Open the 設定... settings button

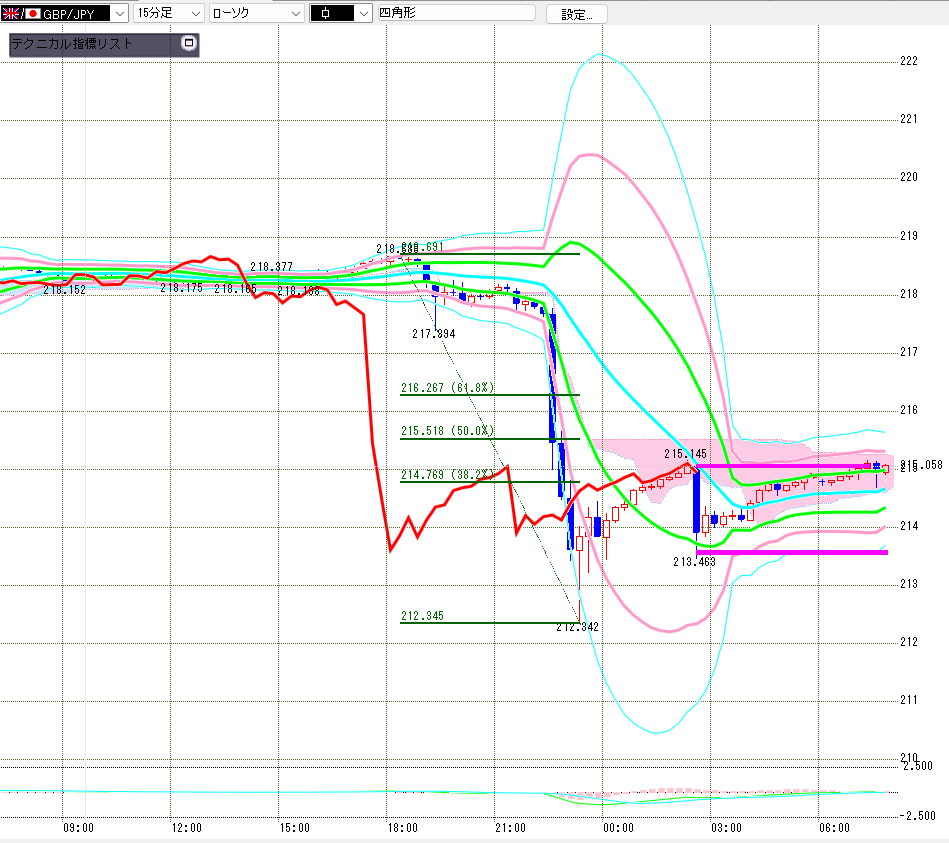pos(576,15)
